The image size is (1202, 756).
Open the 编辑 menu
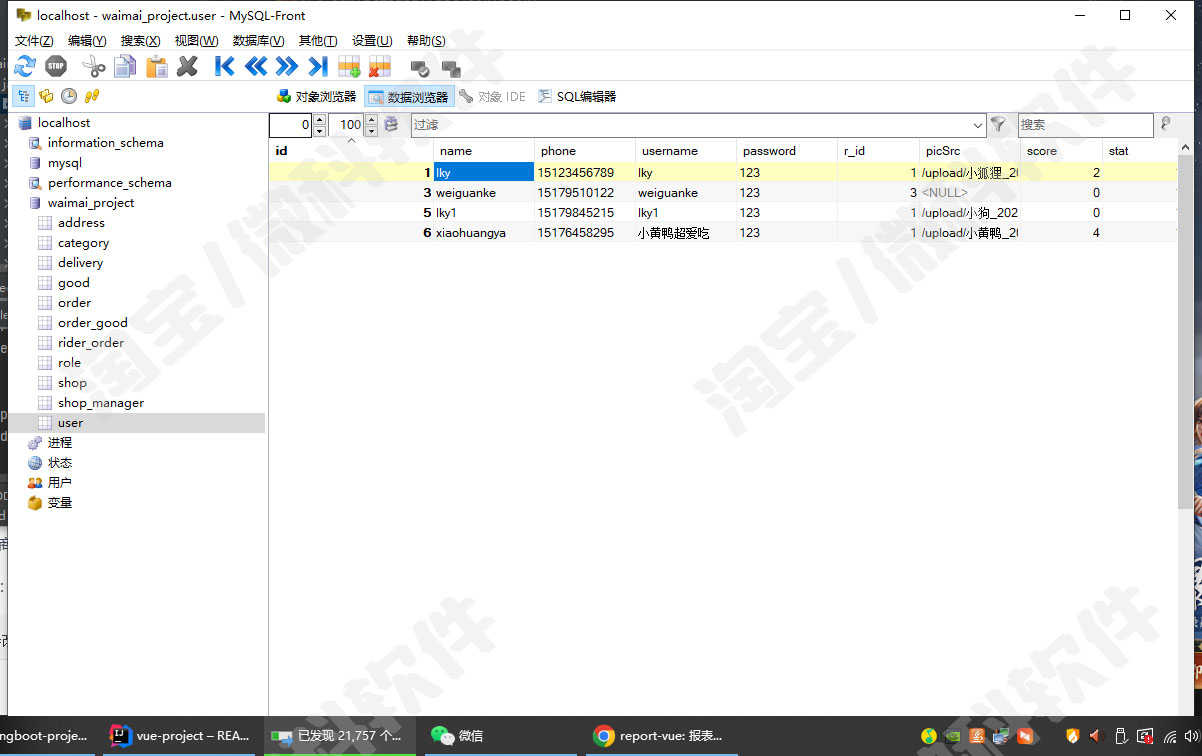click(x=87, y=40)
